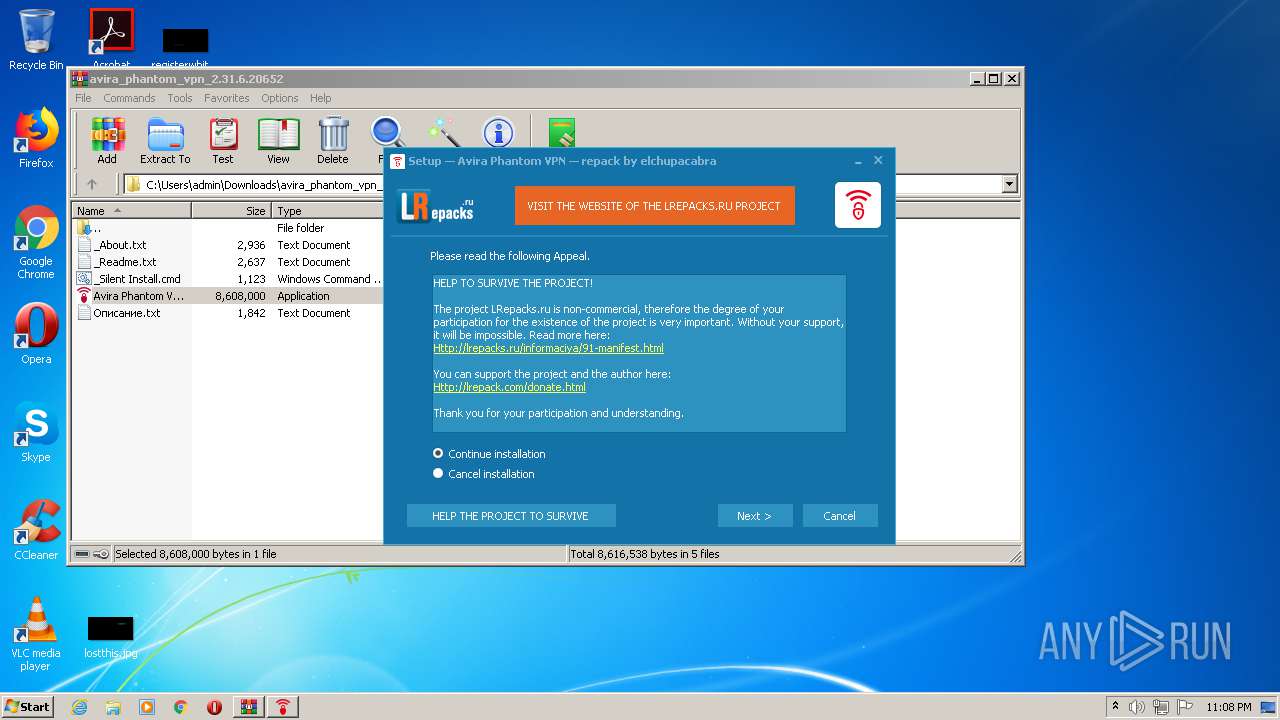Open the Favorites menu in WinRAR
This screenshot has width=1280, height=720.
227,98
